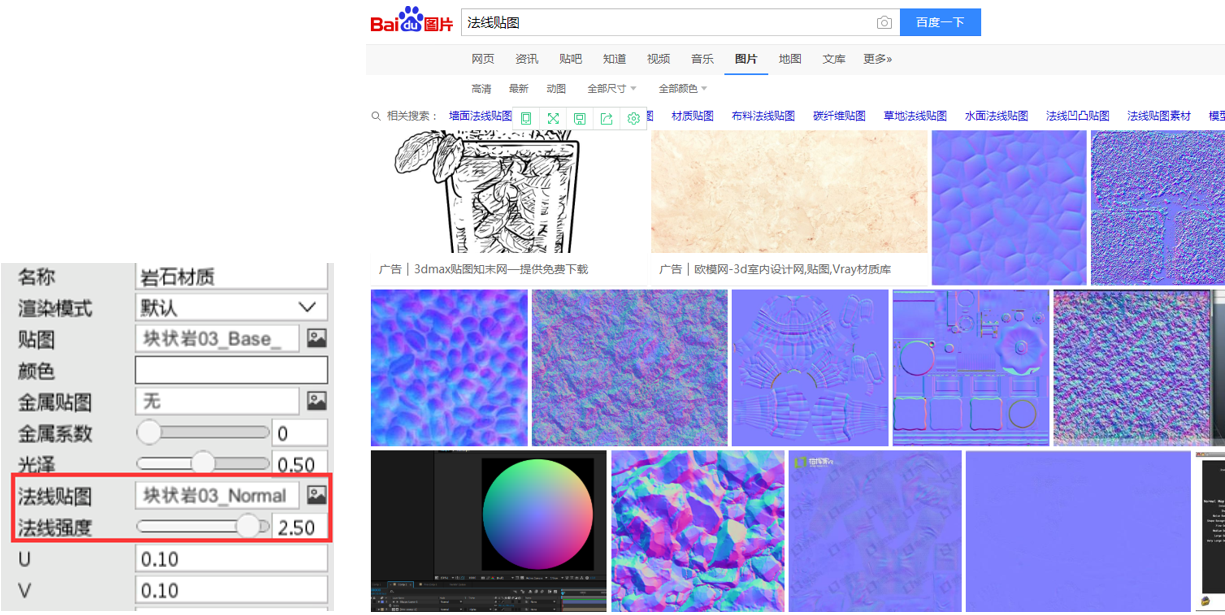Click the first green floating toolbar icon
Screen dimensions: 1225x615
[526, 118]
